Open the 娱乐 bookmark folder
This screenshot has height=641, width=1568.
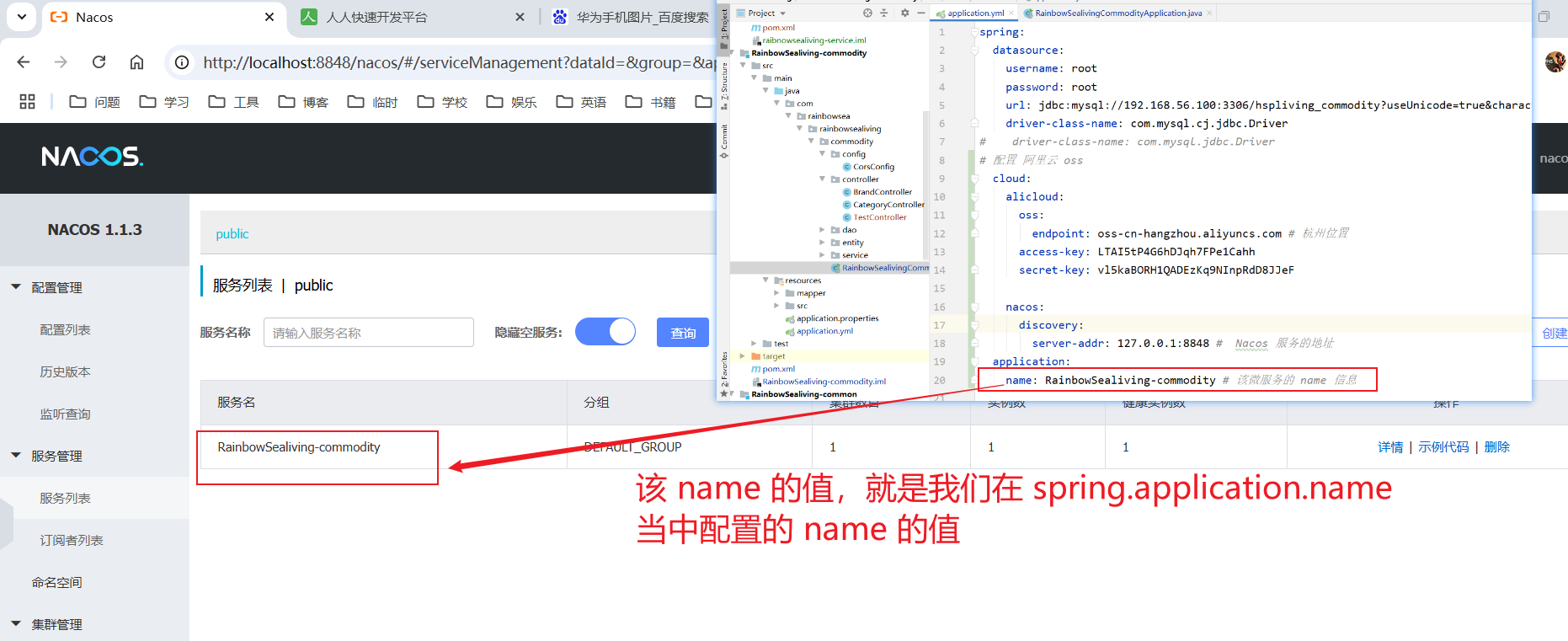tap(511, 102)
